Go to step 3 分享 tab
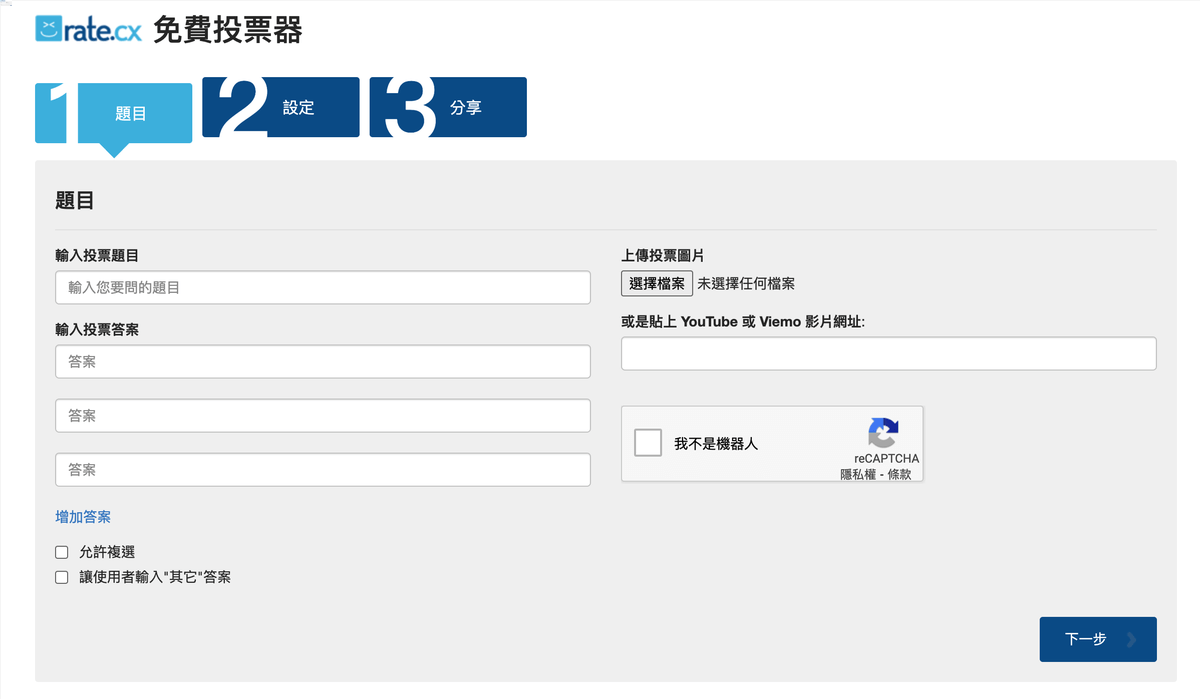Viewport: 1200px width, 699px height. point(448,107)
